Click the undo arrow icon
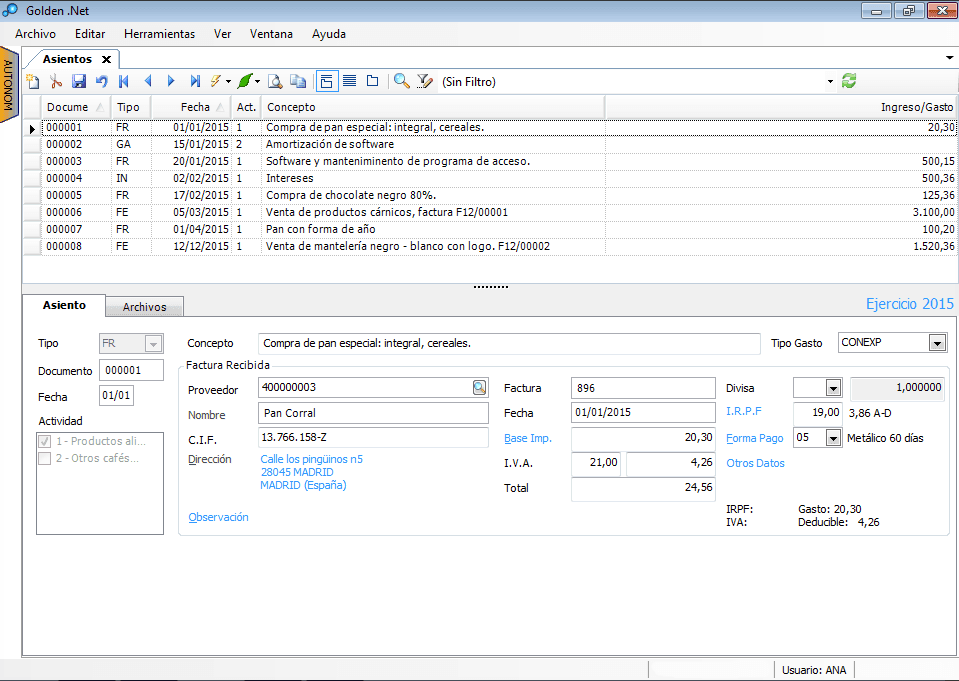The image size is (959, 681). (x=101, y=81)
